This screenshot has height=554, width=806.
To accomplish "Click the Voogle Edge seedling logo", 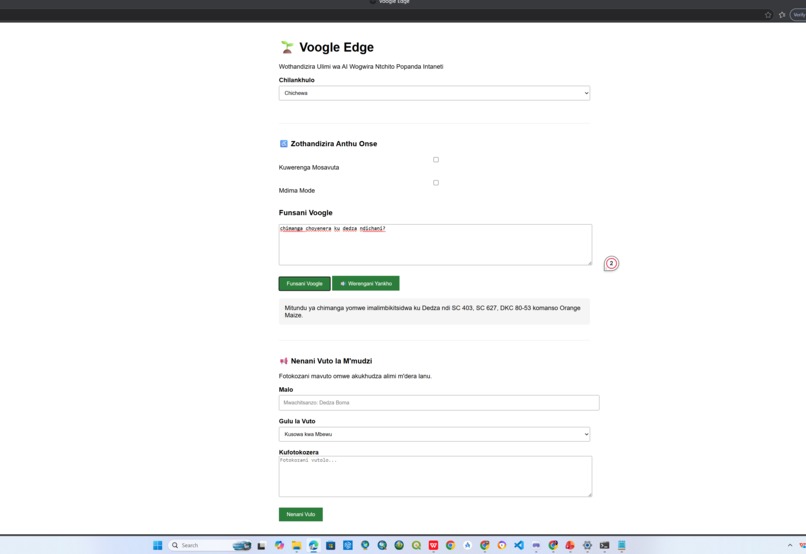I will click(287, 47).
